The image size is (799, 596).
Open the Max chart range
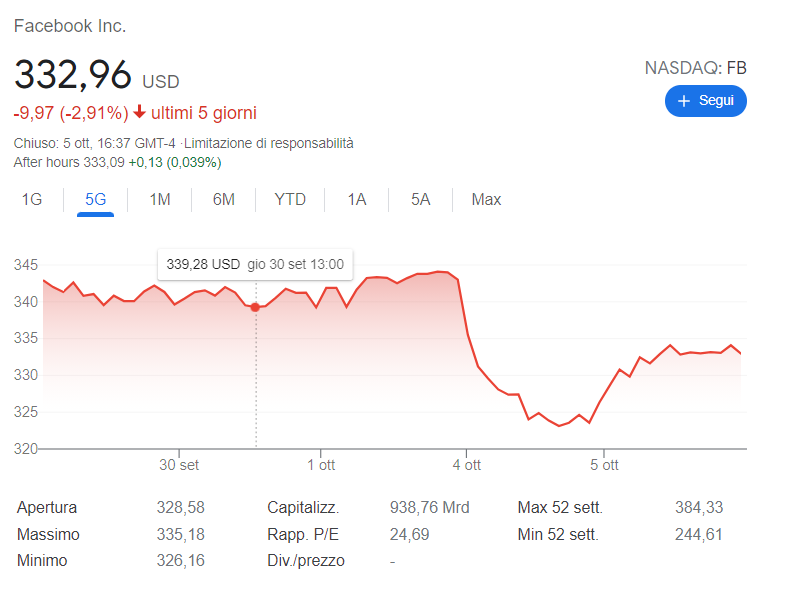pos(486,200)
